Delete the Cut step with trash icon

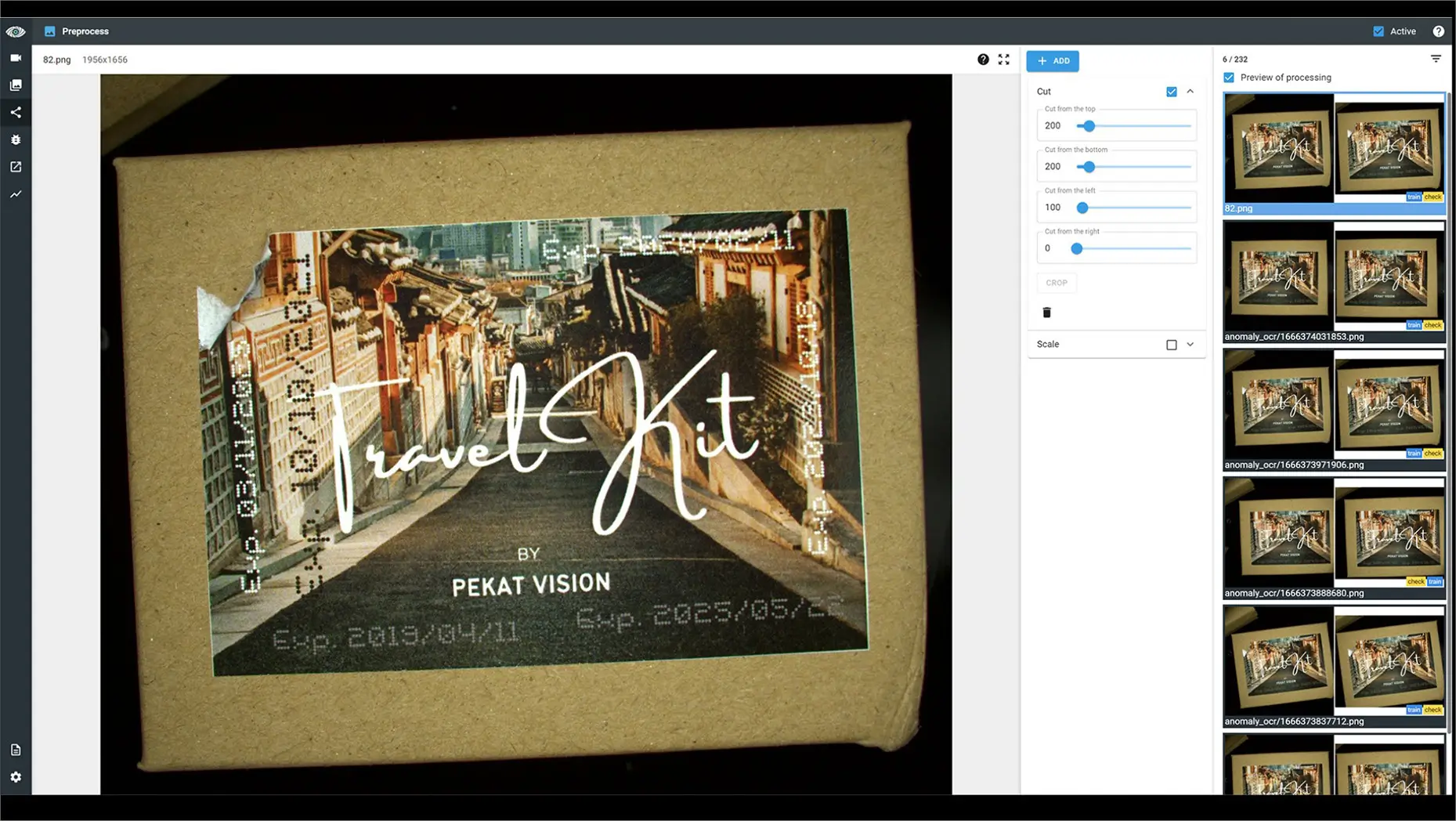(x=1046, y=313)
